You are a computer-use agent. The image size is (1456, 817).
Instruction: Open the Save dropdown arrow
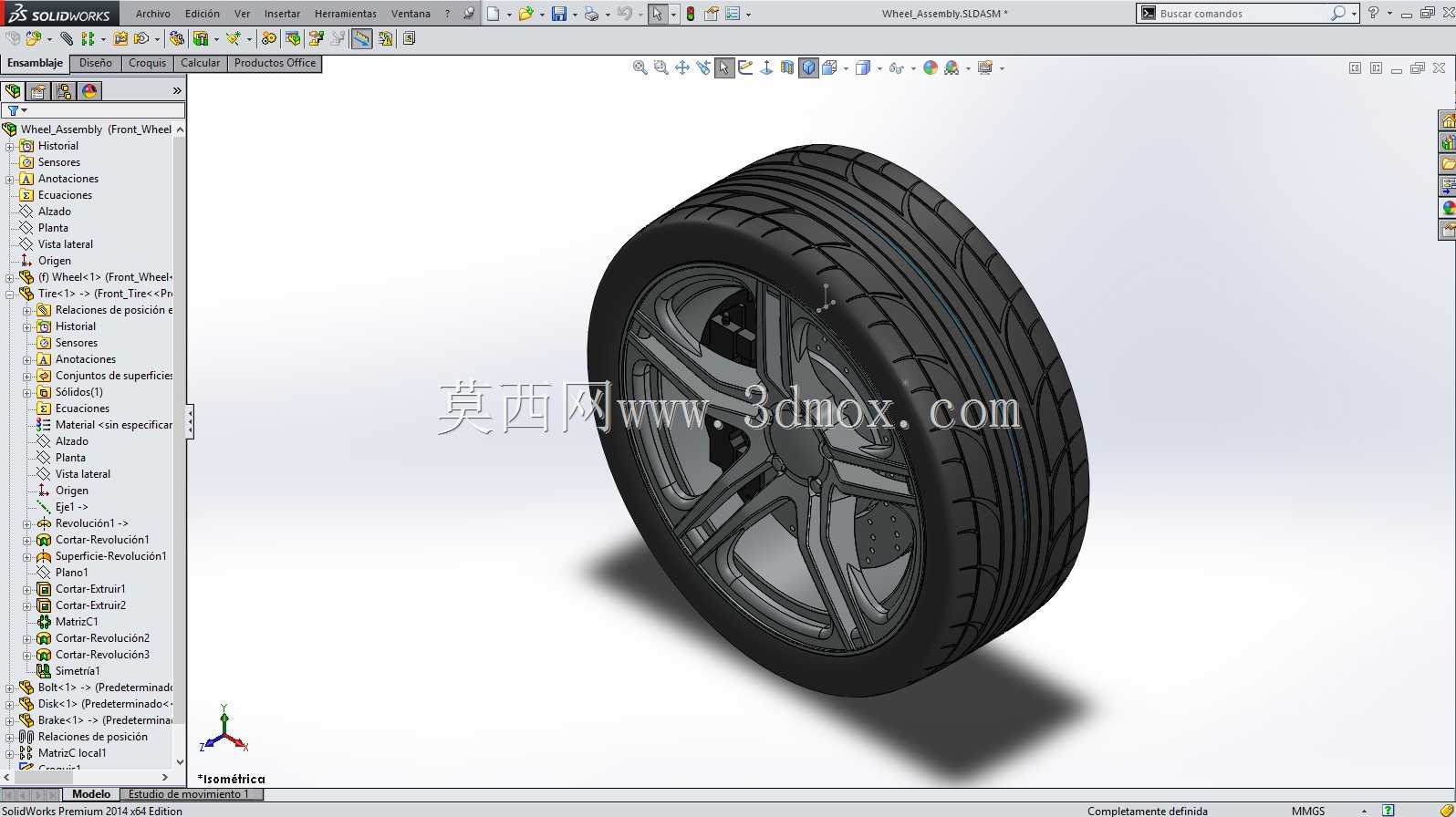click(x=575, y=15)
